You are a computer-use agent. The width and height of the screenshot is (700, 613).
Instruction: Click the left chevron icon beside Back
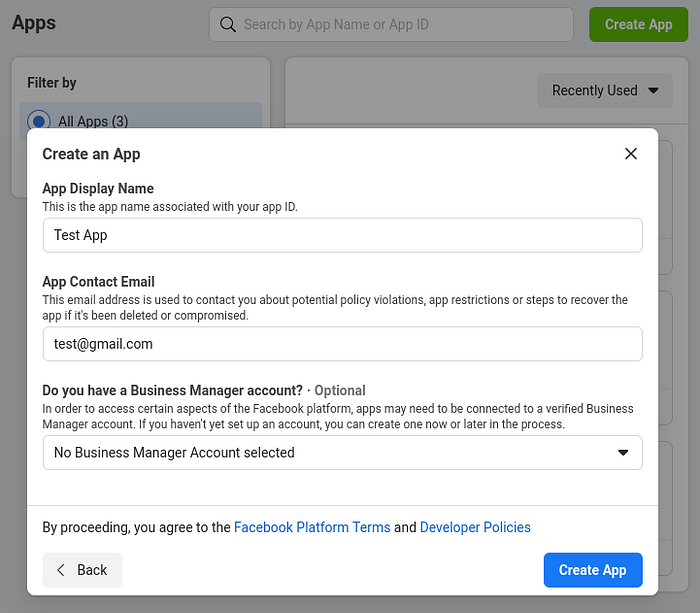[61, 570]
